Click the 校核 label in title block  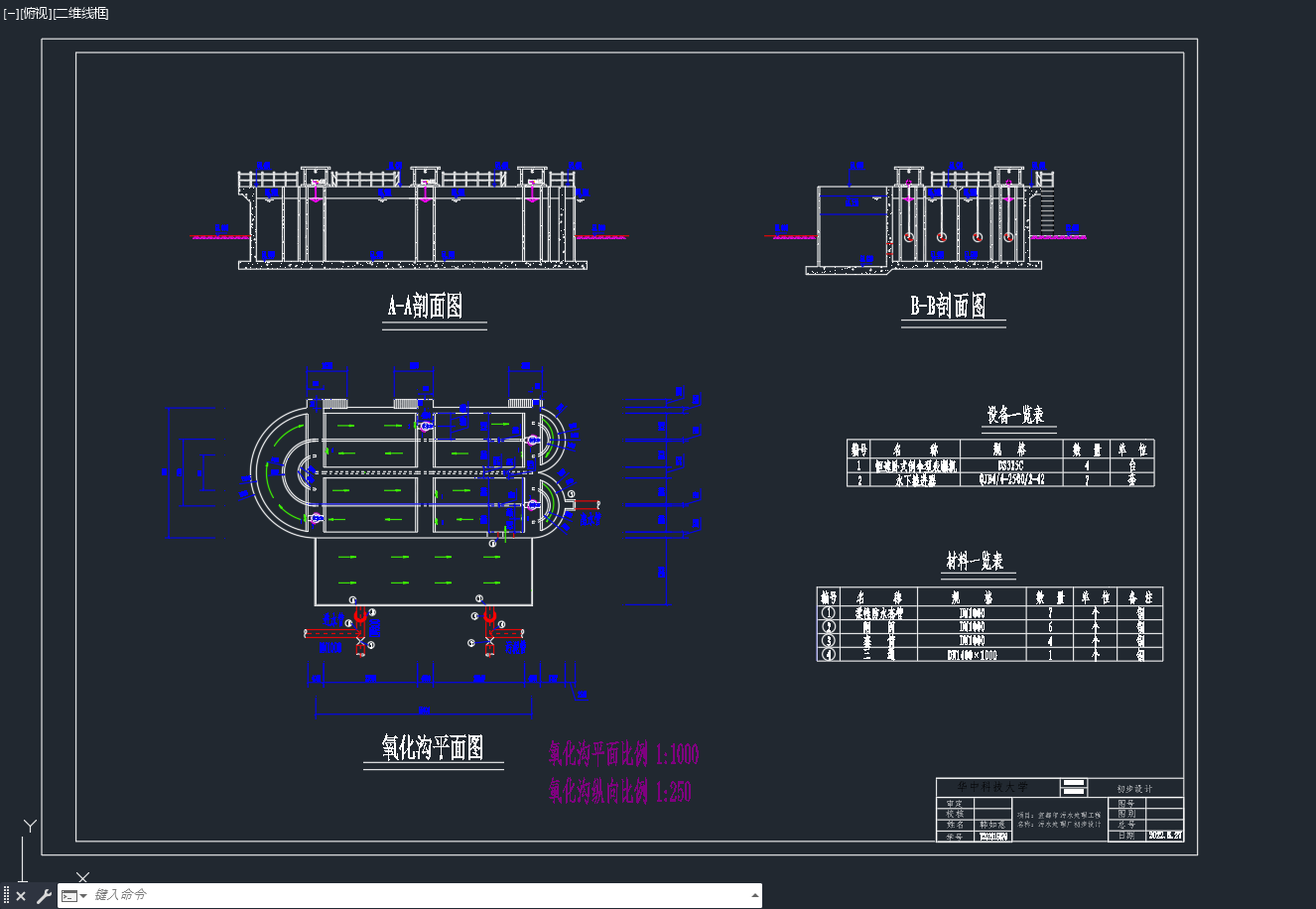[x=955, y=814]
